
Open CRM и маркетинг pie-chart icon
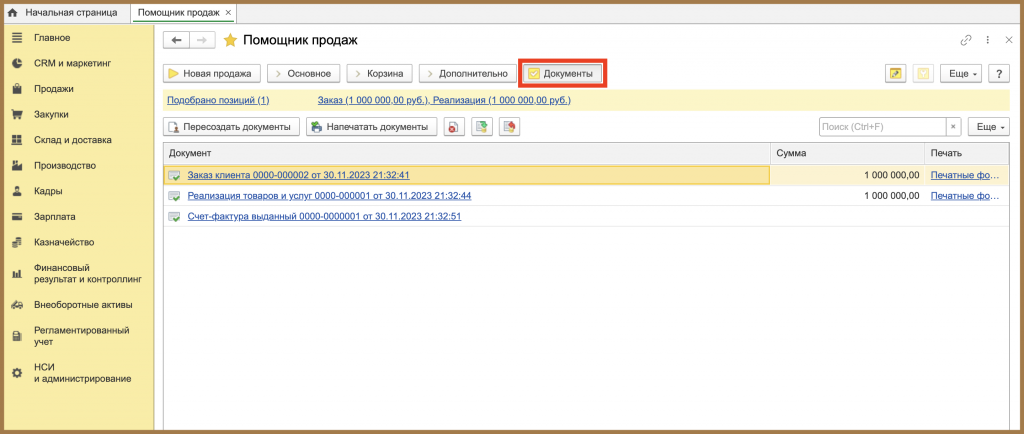click(18, 63)
